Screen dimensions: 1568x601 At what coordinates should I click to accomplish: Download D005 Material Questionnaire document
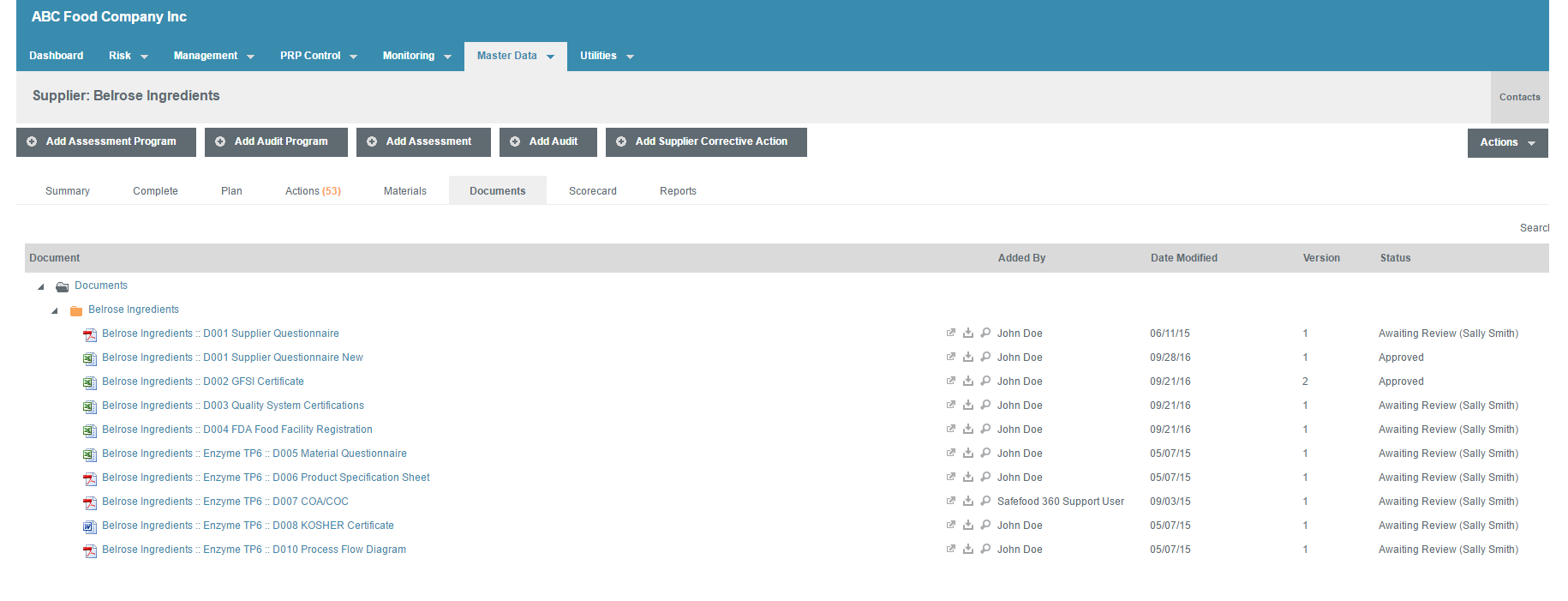click(968, 453)
